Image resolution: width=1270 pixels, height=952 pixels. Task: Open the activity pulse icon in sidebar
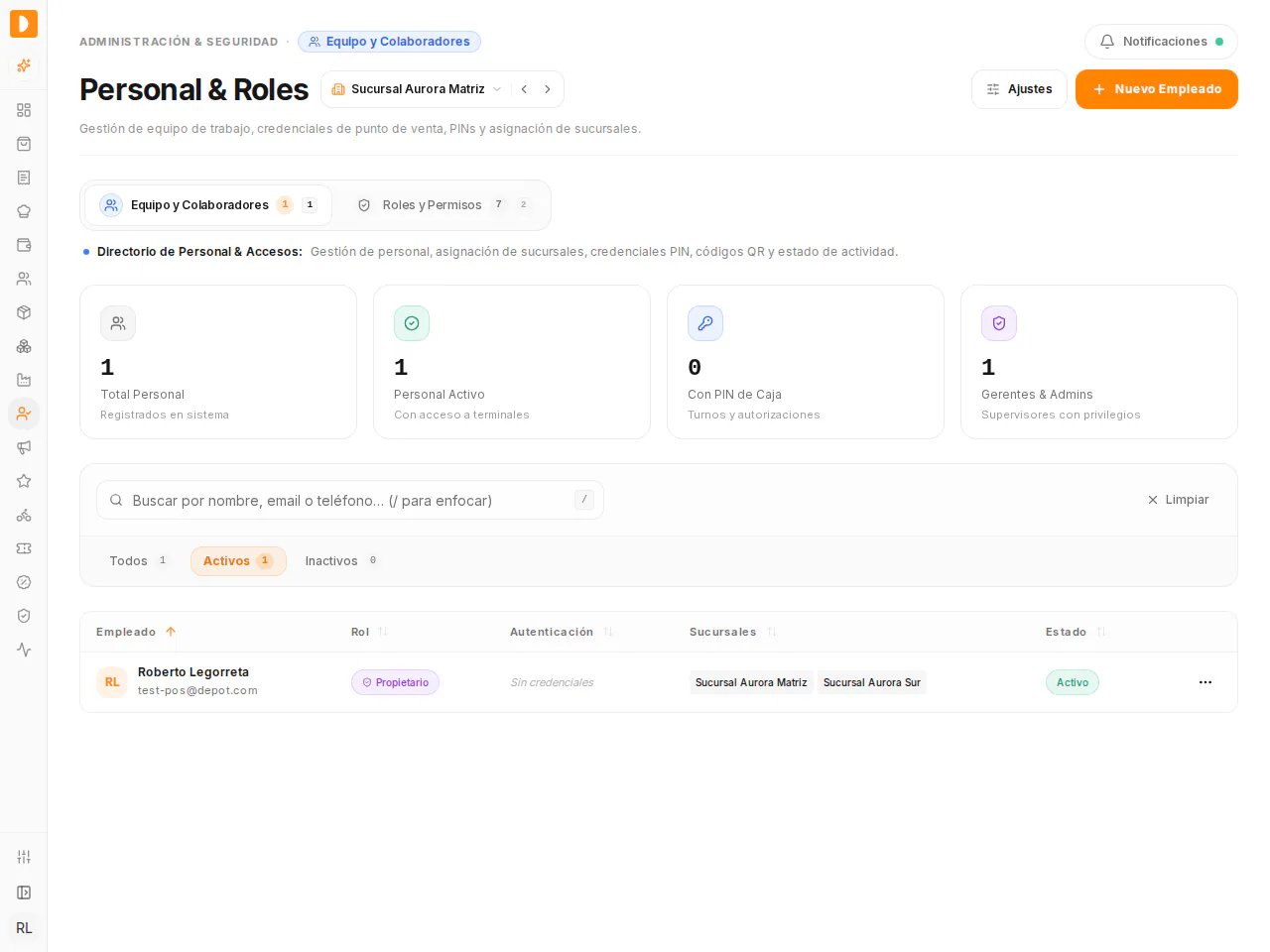[24, 650]
